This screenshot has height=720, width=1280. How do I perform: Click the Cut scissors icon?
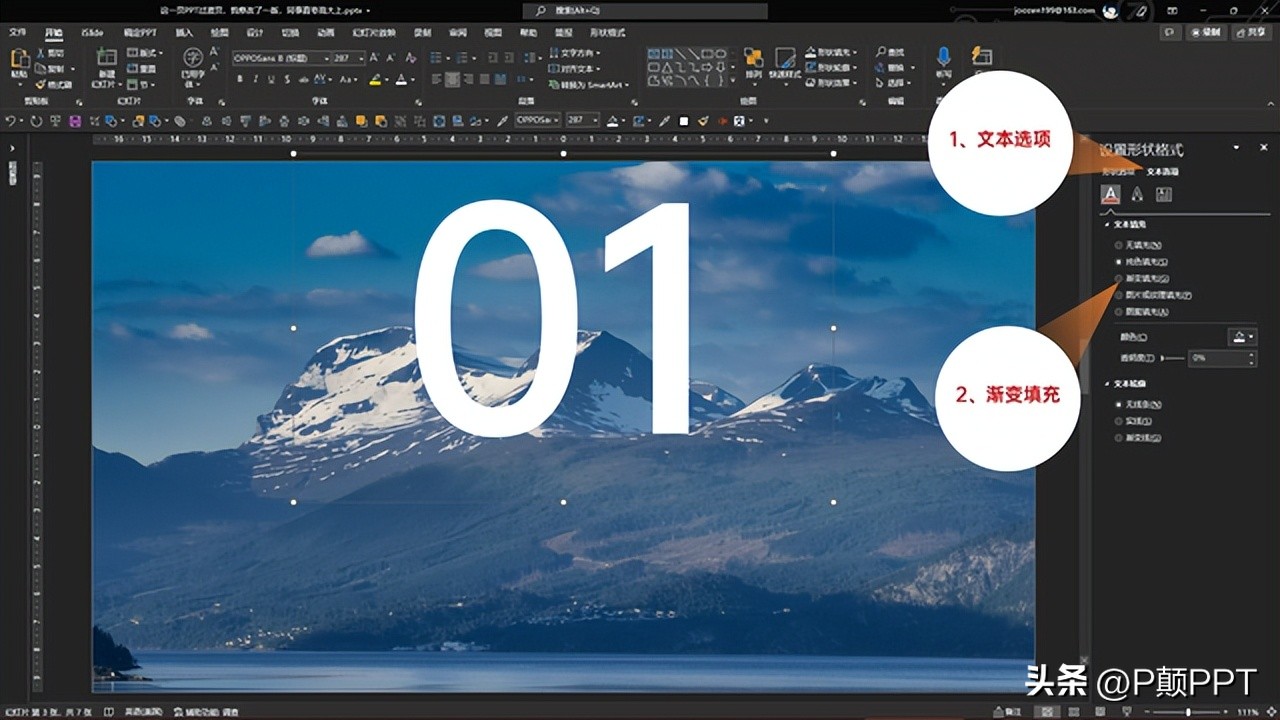point(41,53)
